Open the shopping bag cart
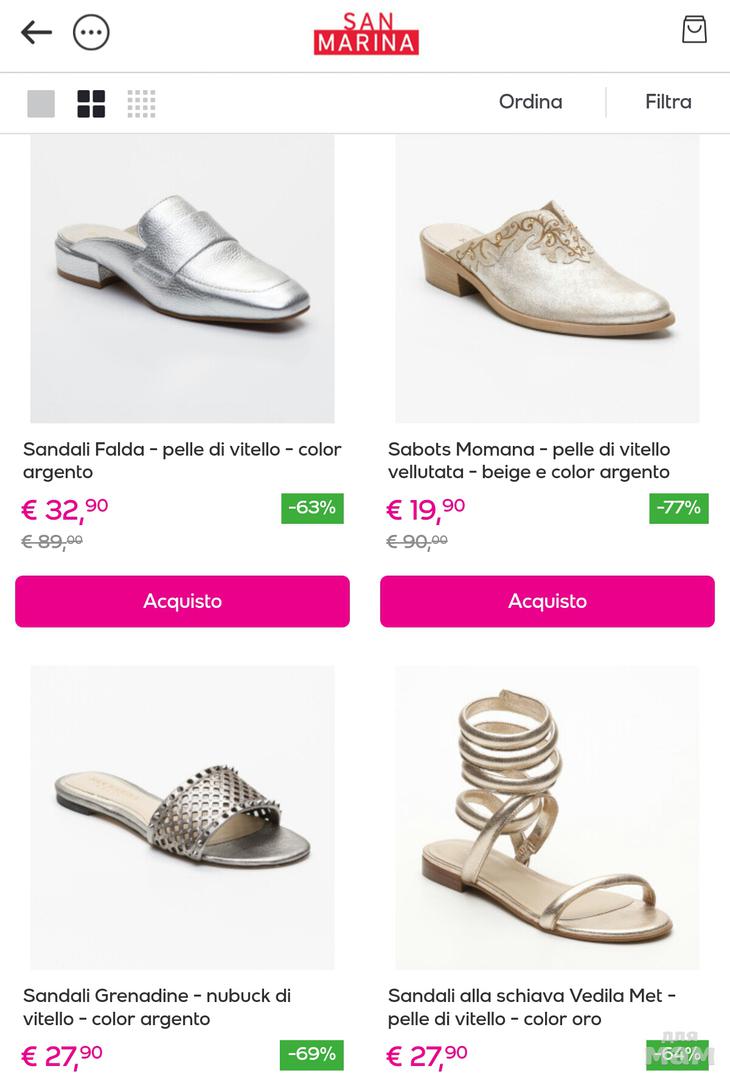The height and width of the screenshot is (1080, 730). pyautogui.click(x=694, y=30)
